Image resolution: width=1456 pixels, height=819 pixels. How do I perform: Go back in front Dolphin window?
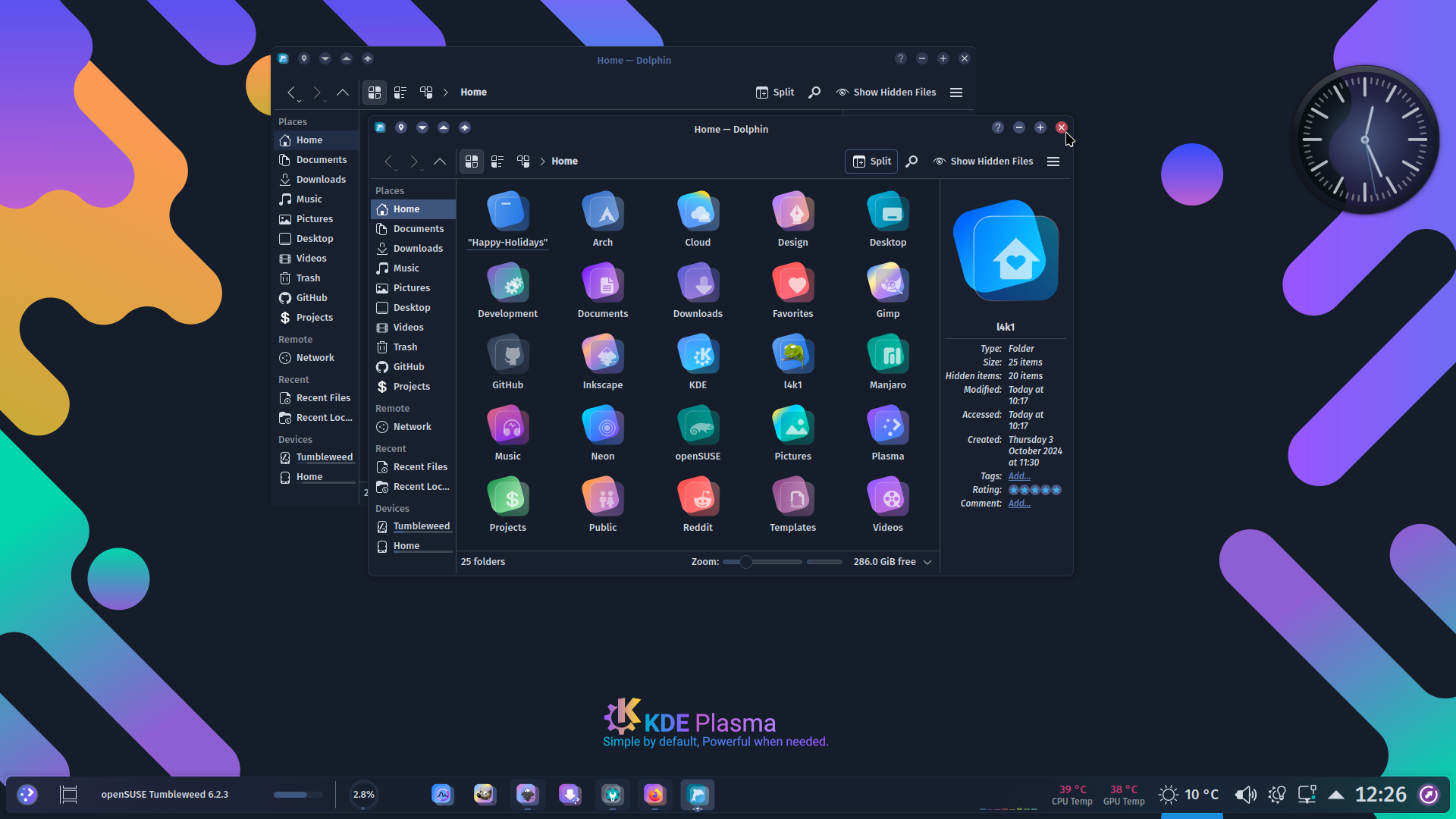click(389, 162)
